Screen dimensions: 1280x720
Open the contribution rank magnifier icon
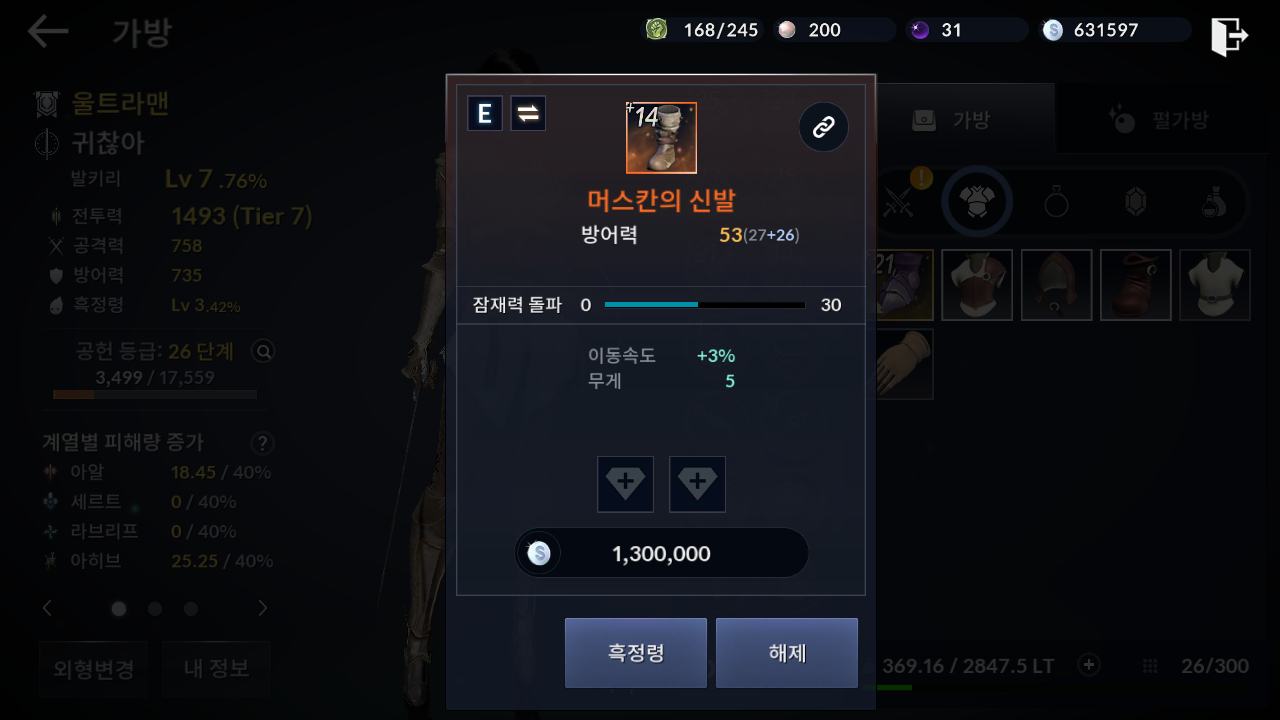pyautogui.click(x=263, y=351)
